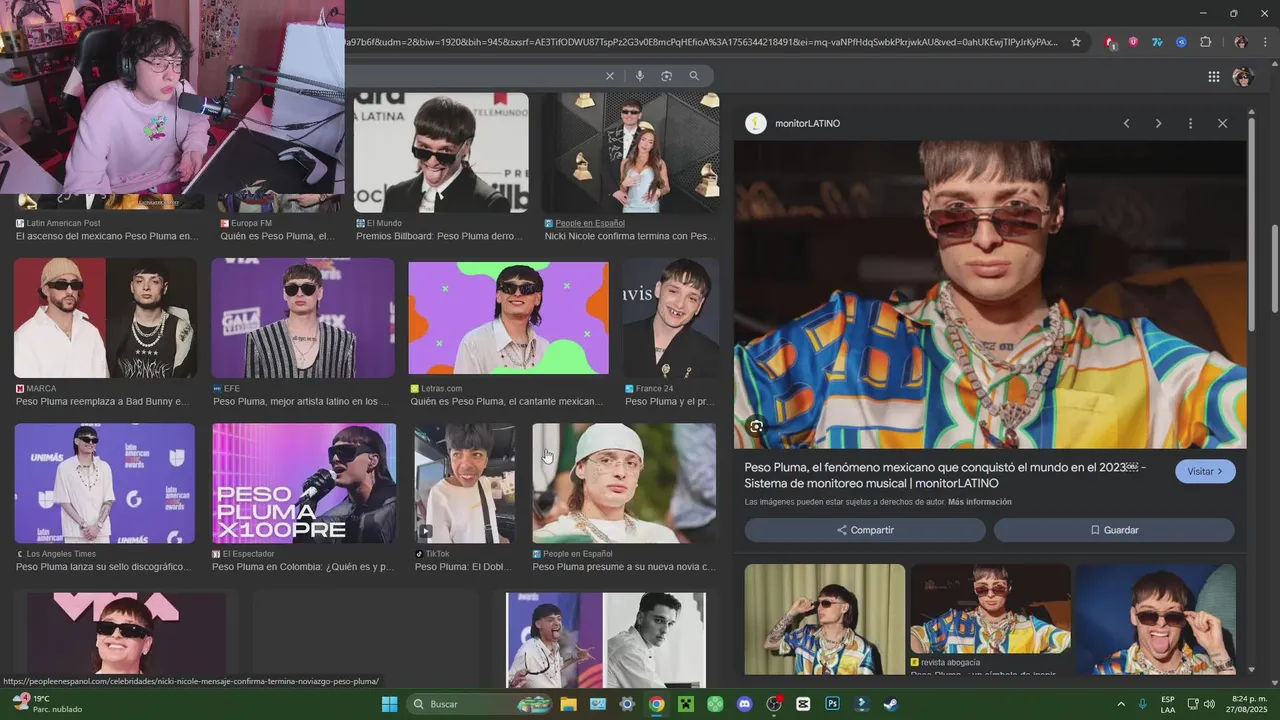Screen dimensions: 1280x720
Task: Go to next image in preview panel
Action: [1158, 123]
